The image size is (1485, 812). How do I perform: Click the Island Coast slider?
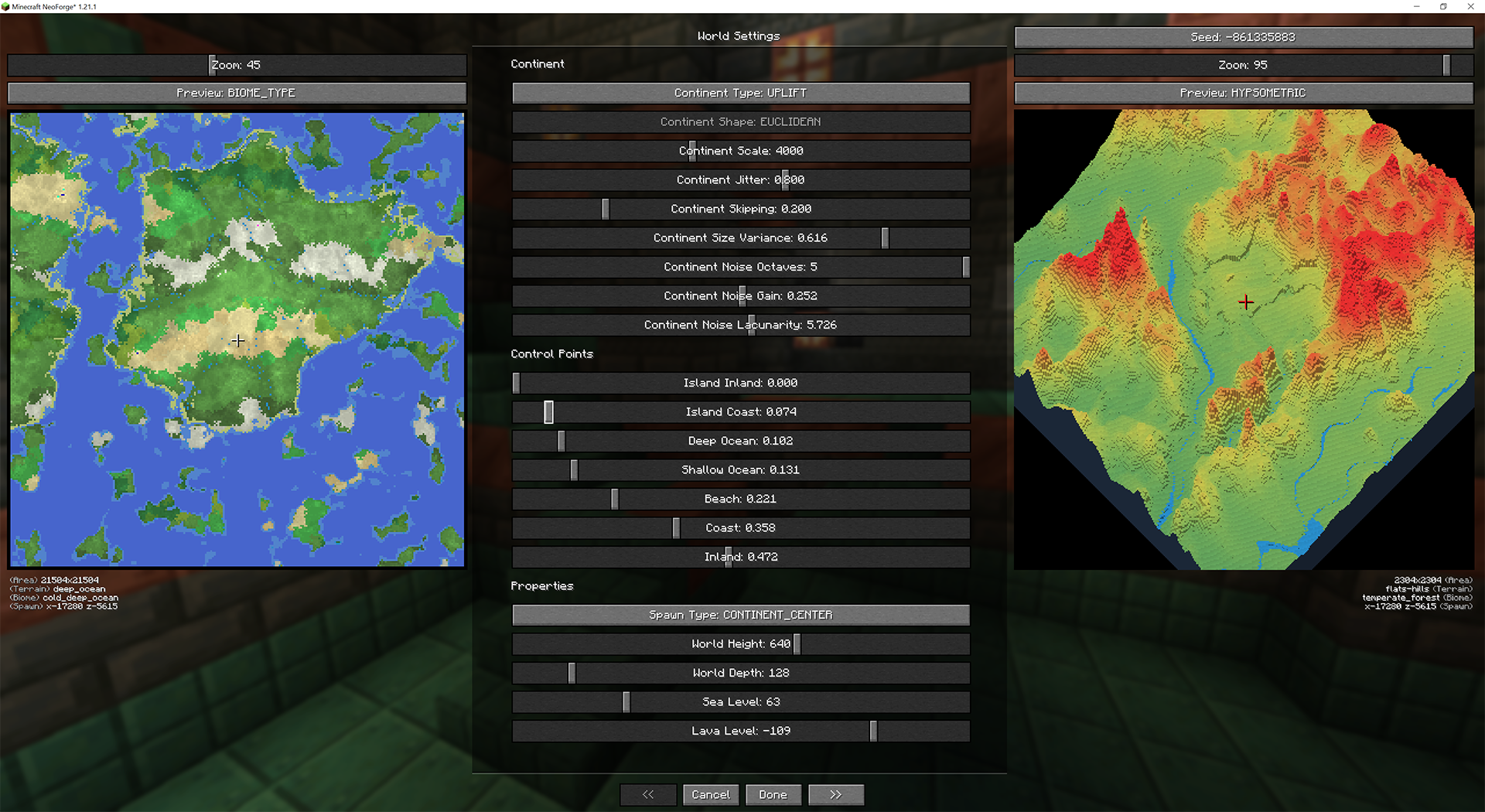(741, 412)
